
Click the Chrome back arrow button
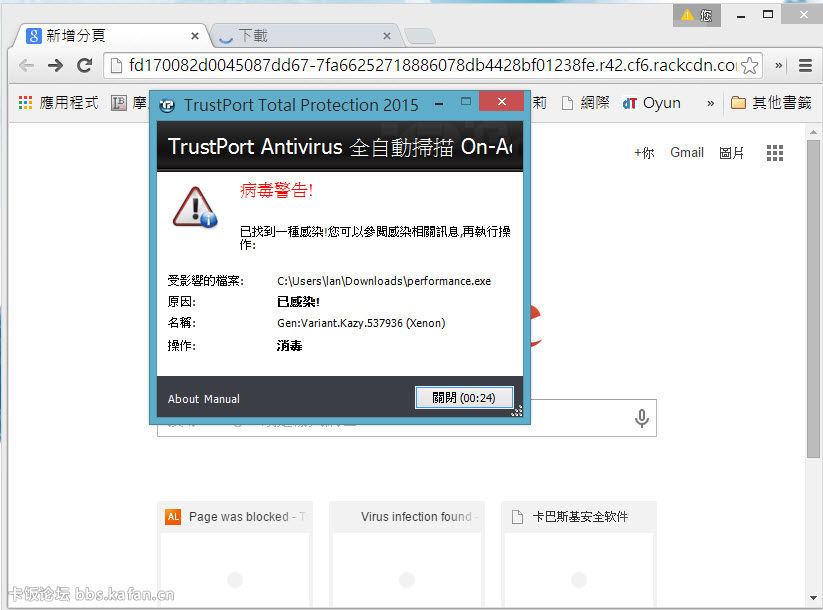pos(26,65)
